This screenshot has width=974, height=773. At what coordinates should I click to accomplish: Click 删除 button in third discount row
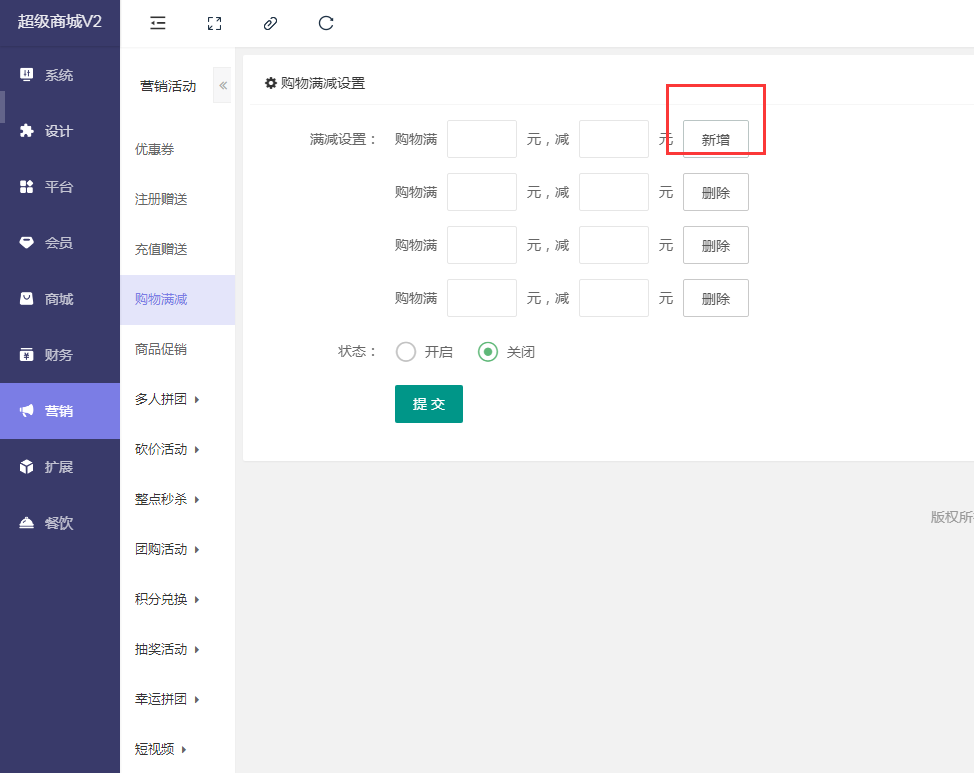point(716,245)
